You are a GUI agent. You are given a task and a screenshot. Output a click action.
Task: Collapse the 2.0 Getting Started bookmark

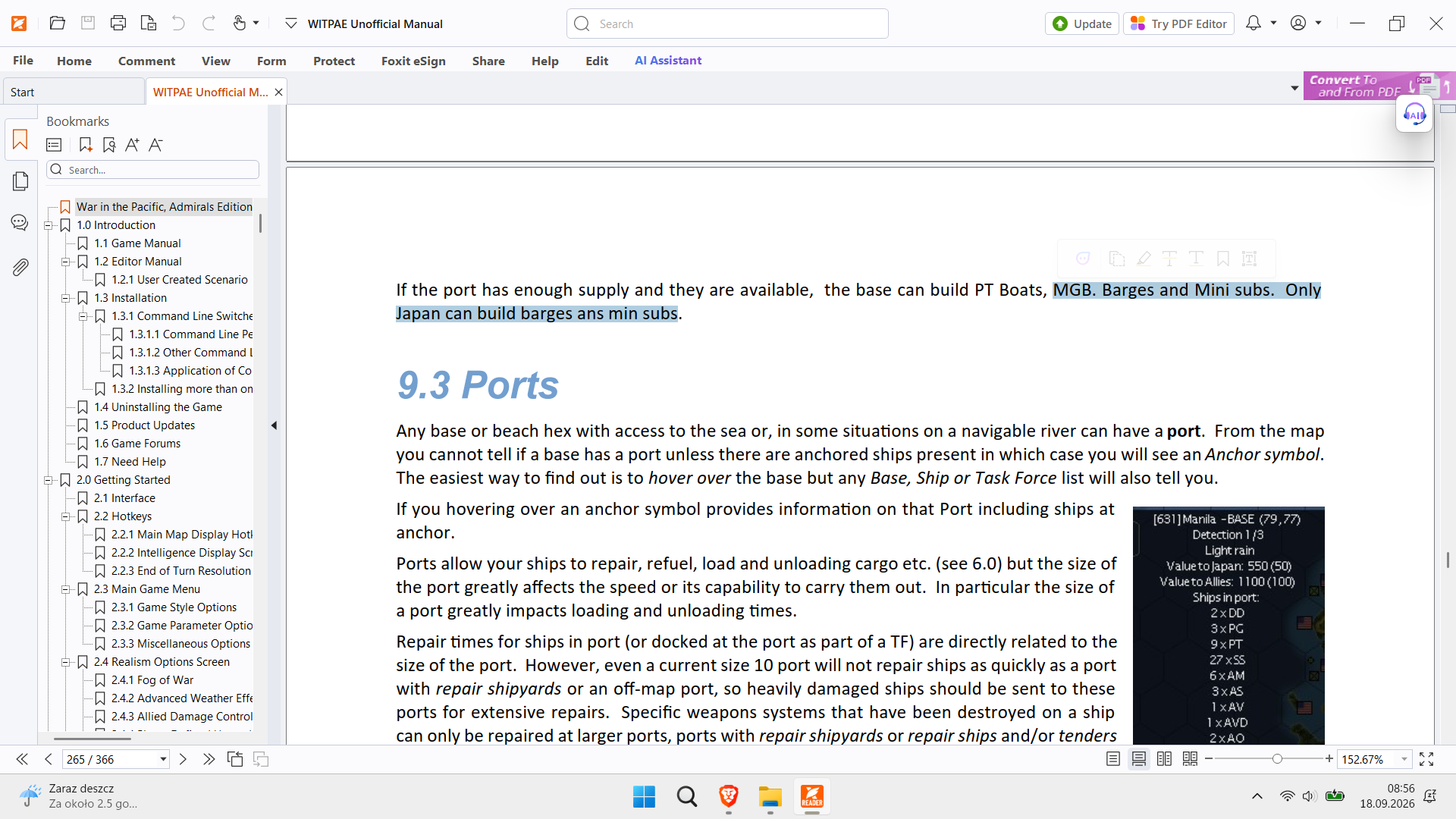tap(49, 480)
